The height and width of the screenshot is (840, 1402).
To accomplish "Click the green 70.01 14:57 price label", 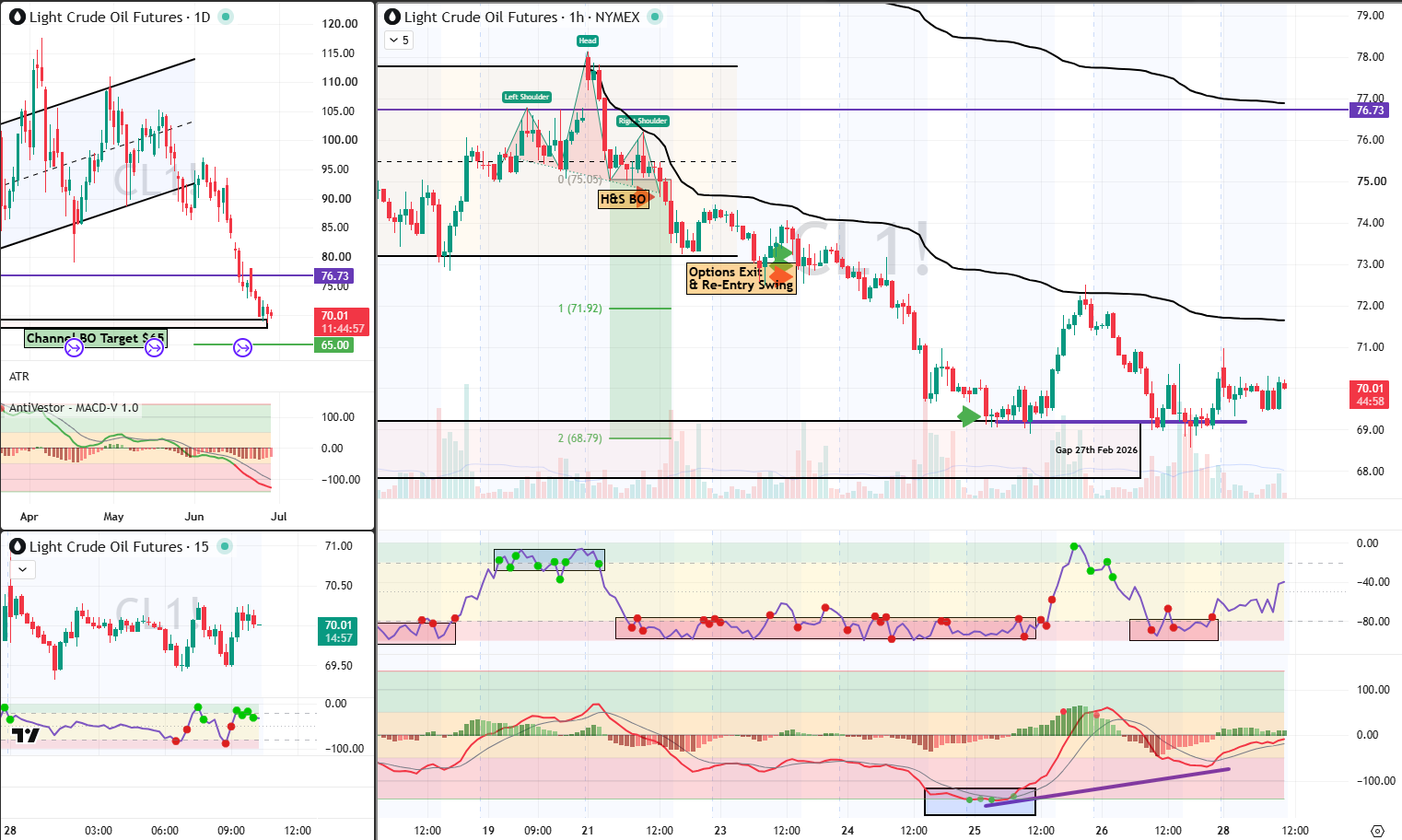I will tap(338, 632).
